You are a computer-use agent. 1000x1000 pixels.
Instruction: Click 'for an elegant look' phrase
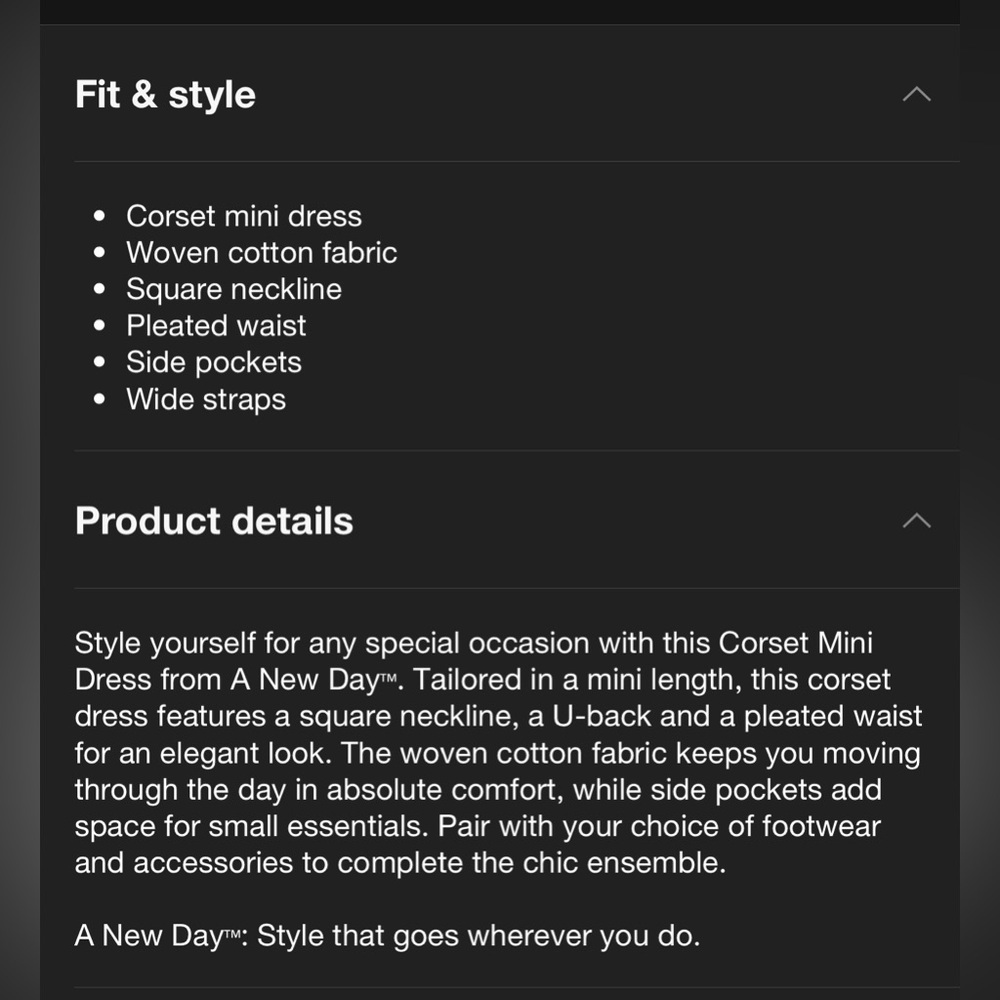coord(202,753)
